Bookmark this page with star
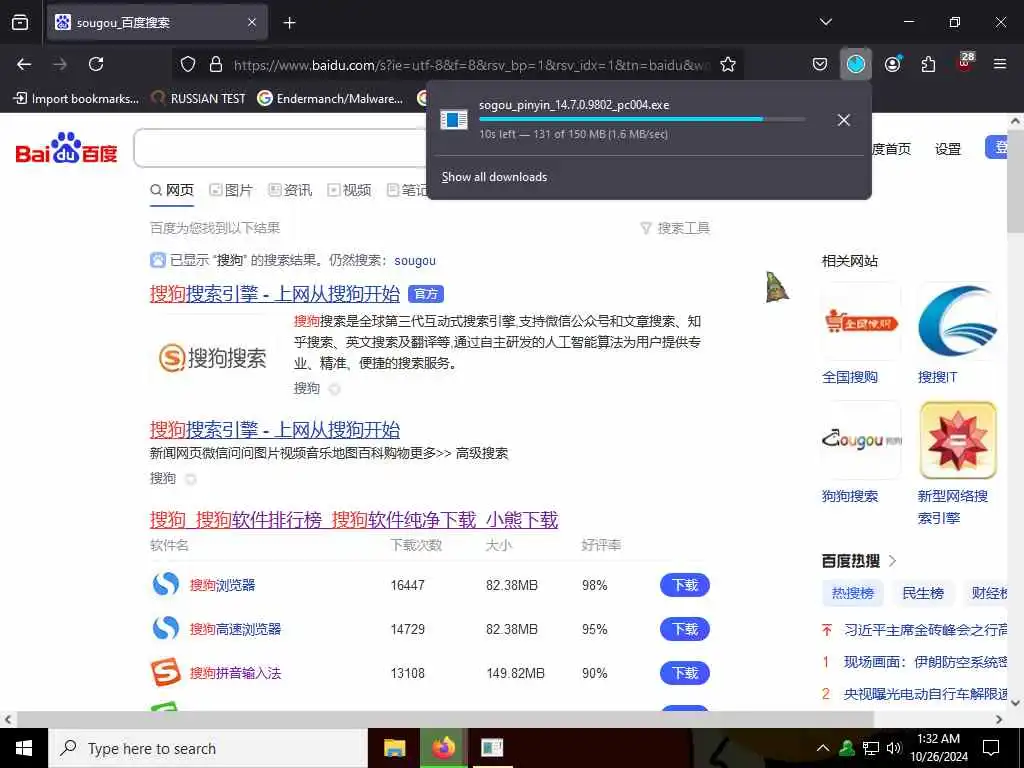This screenshot has height=768, width=1024. pyautogui.click(x=728, y=64)
